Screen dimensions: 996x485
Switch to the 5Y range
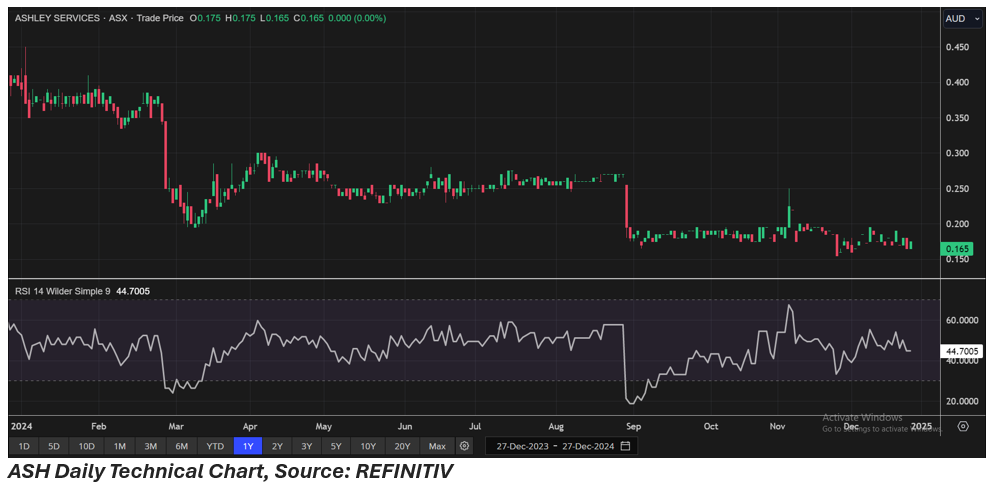(336, 446)
